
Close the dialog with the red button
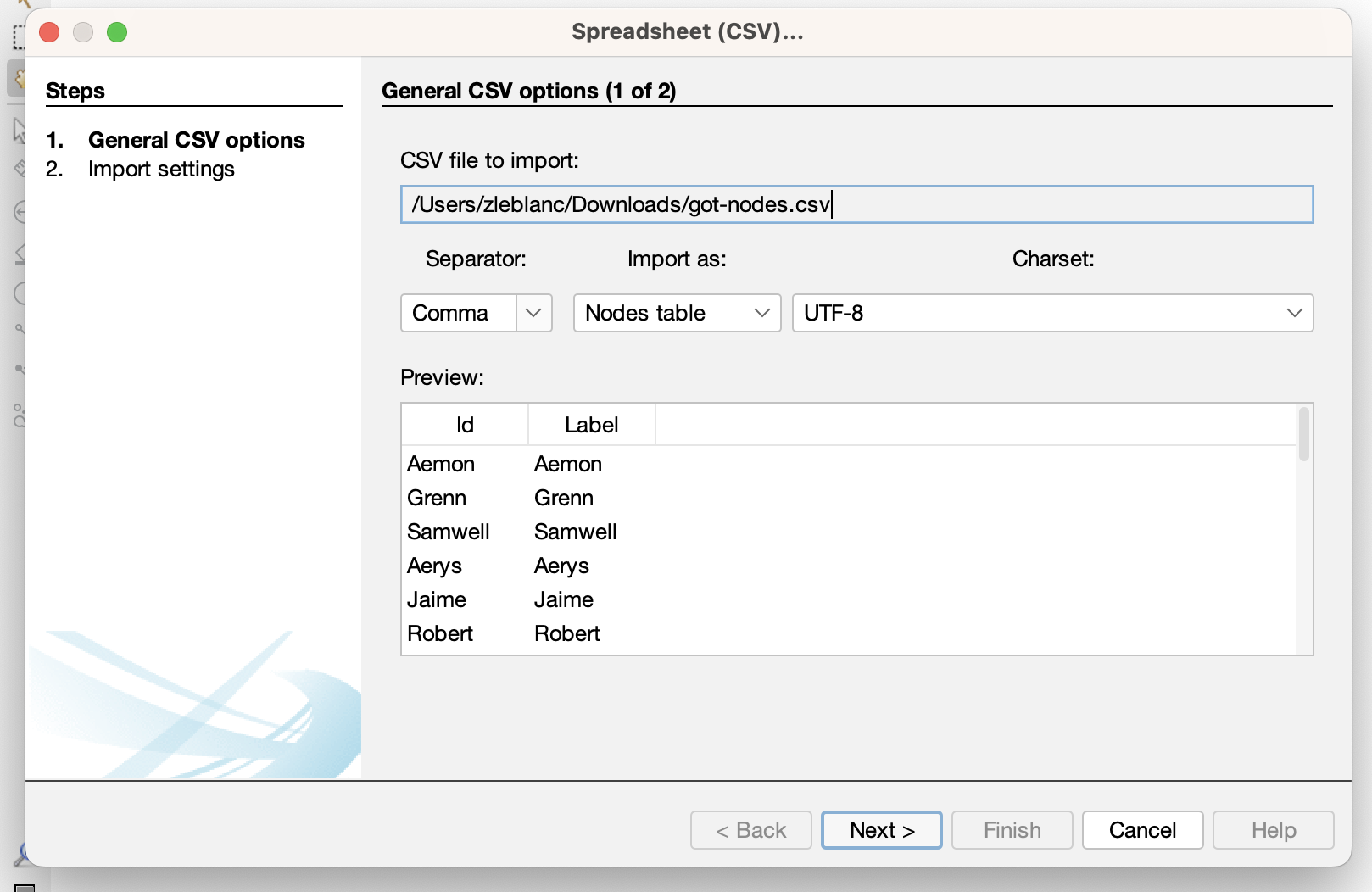click(49, 32)
